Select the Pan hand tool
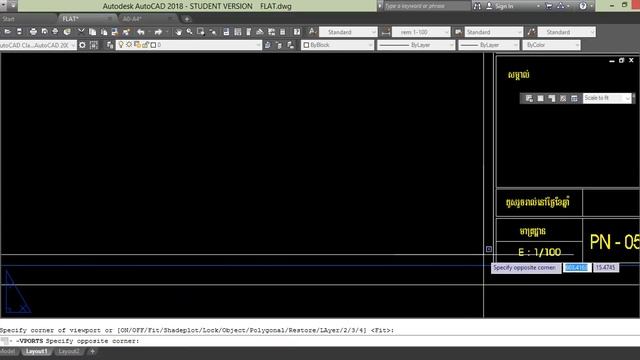This screenshot has width=640, height=360. [178, 32]
